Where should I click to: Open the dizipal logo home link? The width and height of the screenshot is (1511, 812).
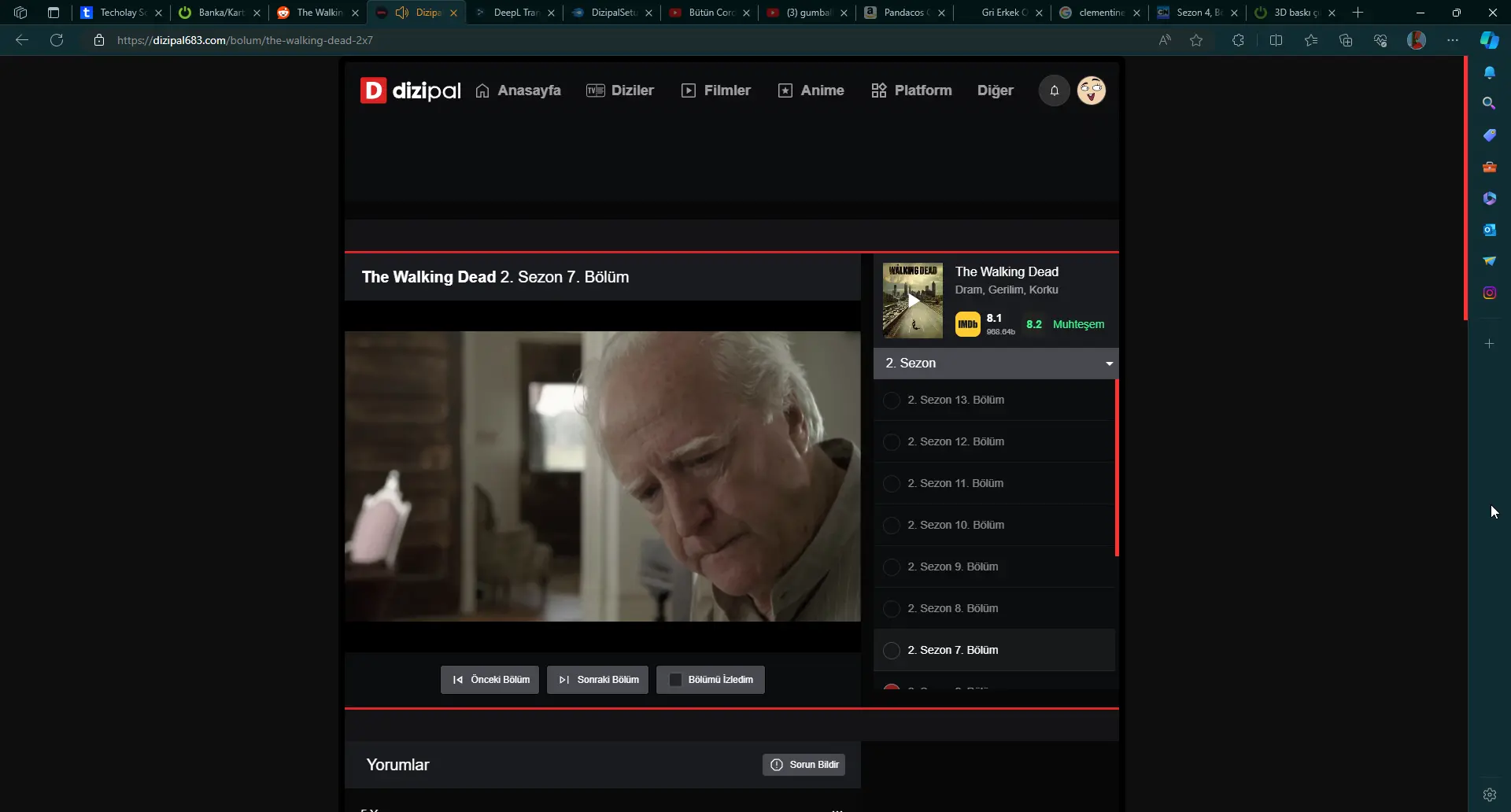pos(410,90)
